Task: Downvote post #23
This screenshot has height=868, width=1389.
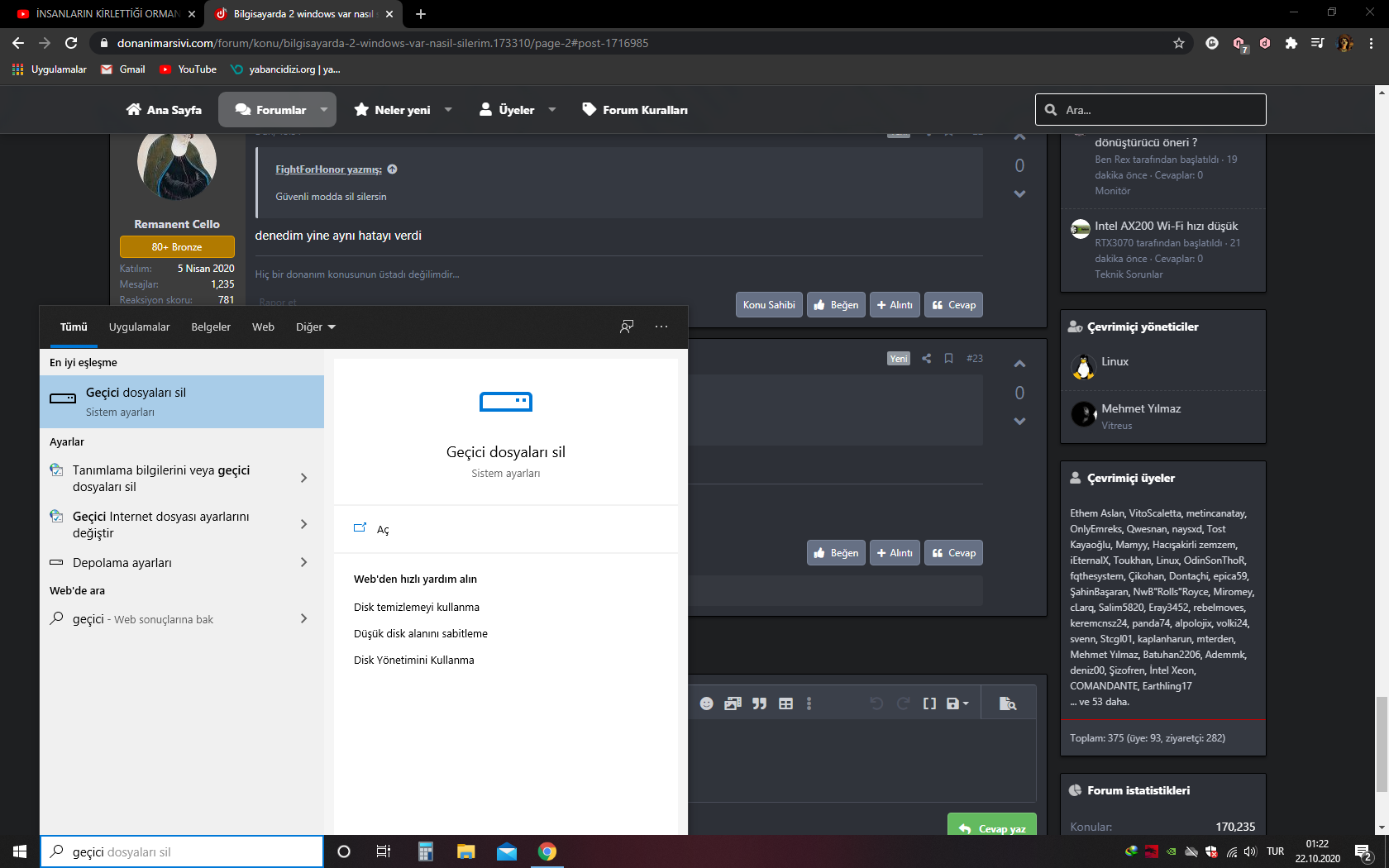Action: click(x=1019, y=422)
